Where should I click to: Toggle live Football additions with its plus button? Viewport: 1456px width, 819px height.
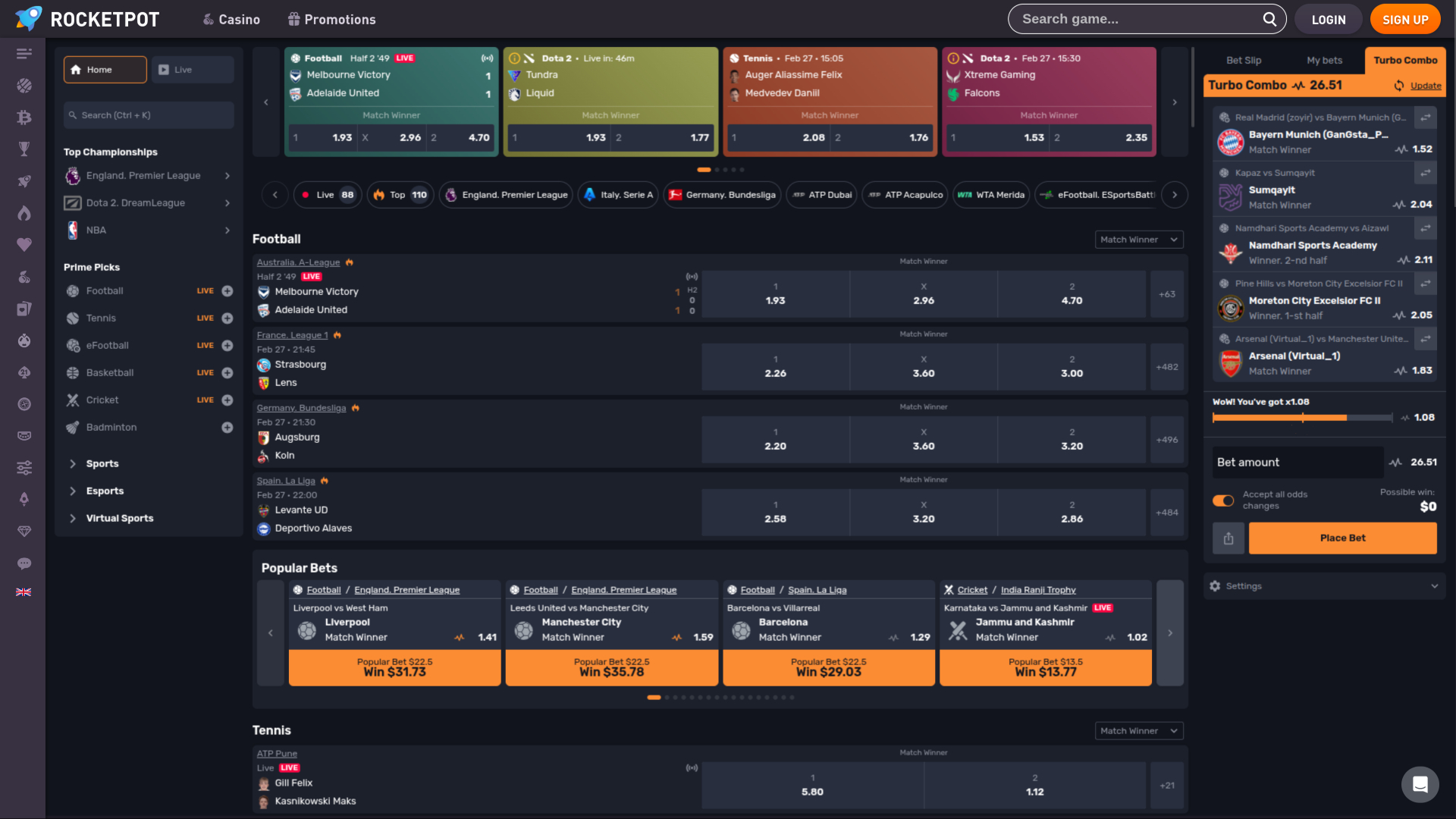tap(227, 290)
